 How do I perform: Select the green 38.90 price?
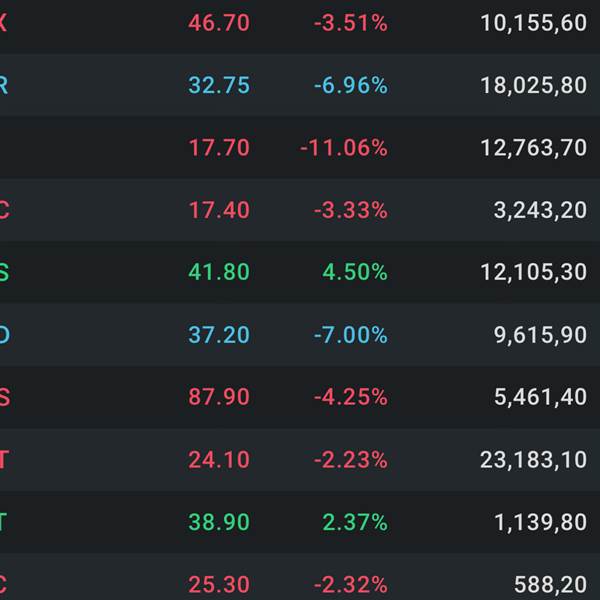[219, 522]
